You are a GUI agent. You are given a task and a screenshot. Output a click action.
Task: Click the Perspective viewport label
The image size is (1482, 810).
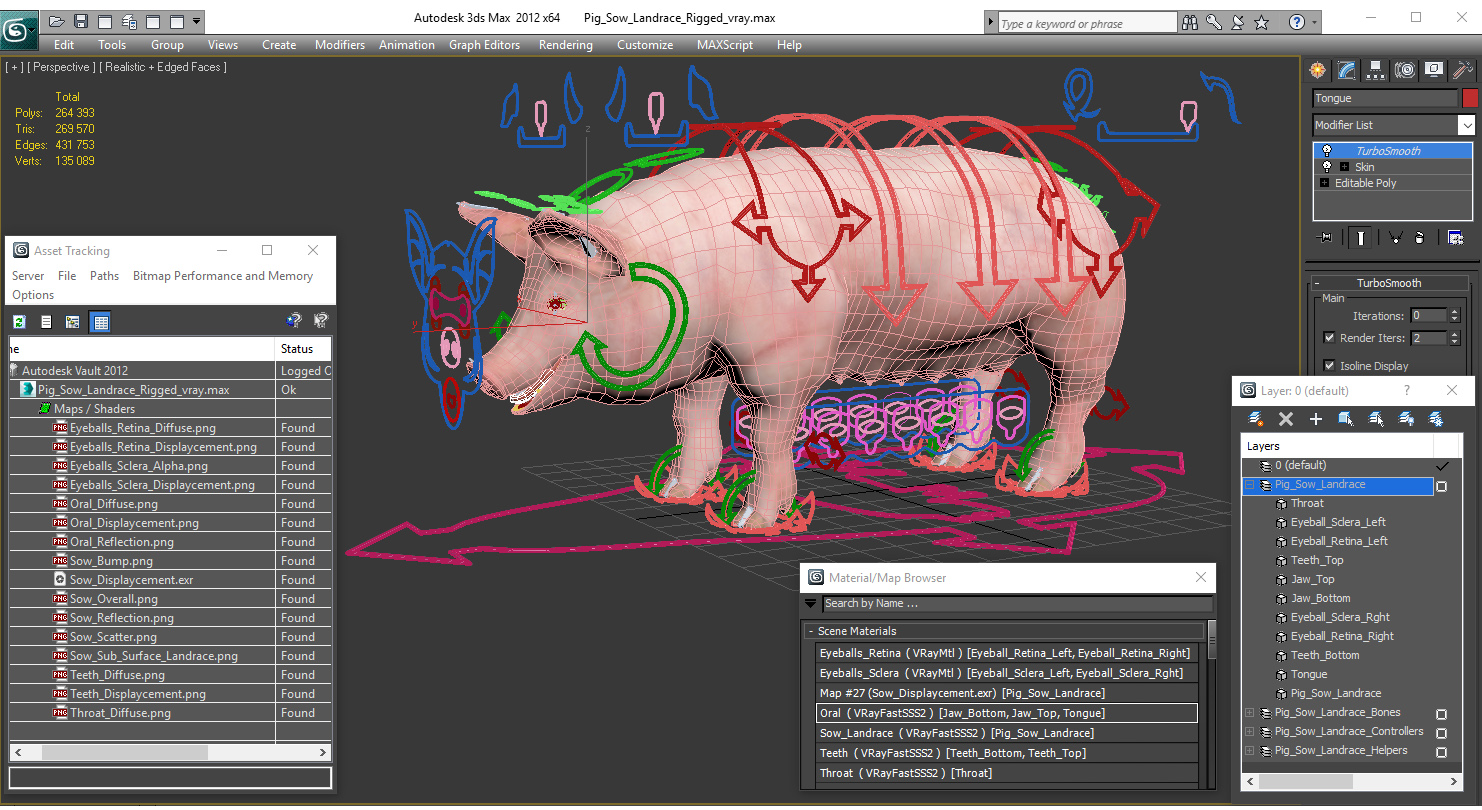(x=62, y=67)
